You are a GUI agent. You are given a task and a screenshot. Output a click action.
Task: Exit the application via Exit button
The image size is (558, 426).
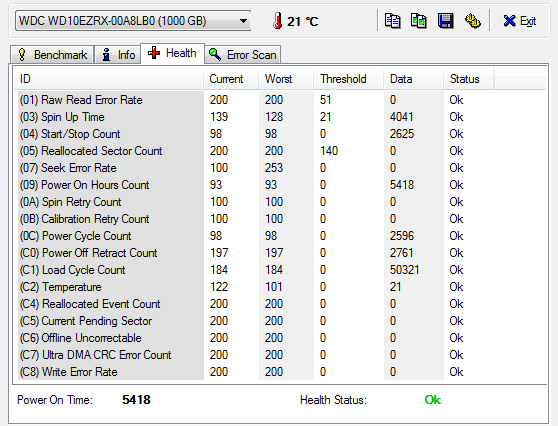tap(520, 21)
